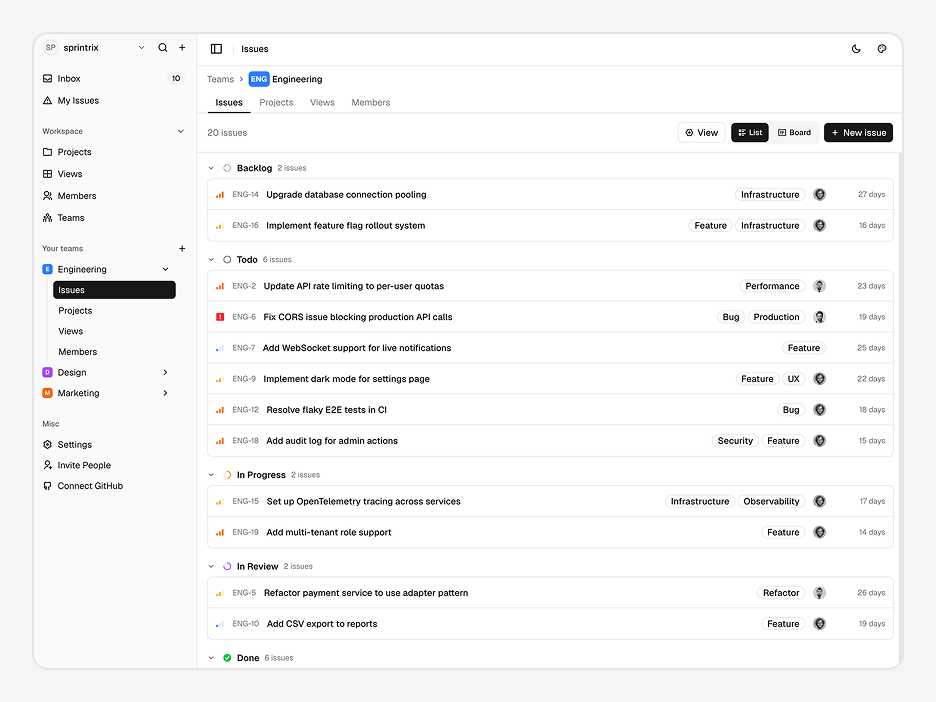Click Observability label on ENG-15
The image size is (936, 702).
[771, 501]
